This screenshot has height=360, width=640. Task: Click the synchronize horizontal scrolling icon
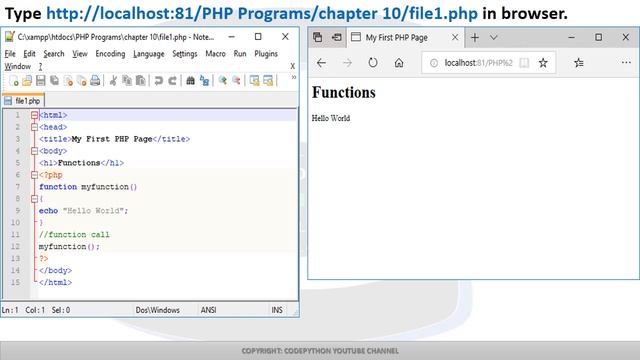click(x=268, y=81)
